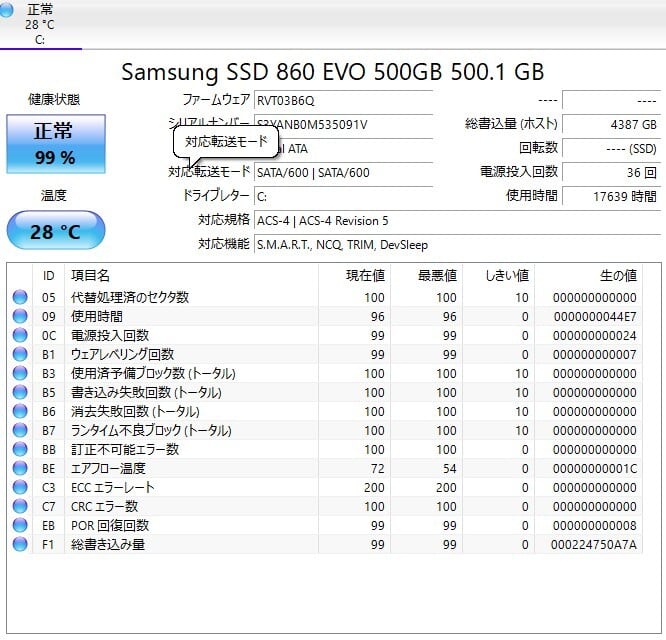Select the 消去失敗回数 (トータル) row
The width and height of the screenshot is (666, 640).
[x=325, y=412]
